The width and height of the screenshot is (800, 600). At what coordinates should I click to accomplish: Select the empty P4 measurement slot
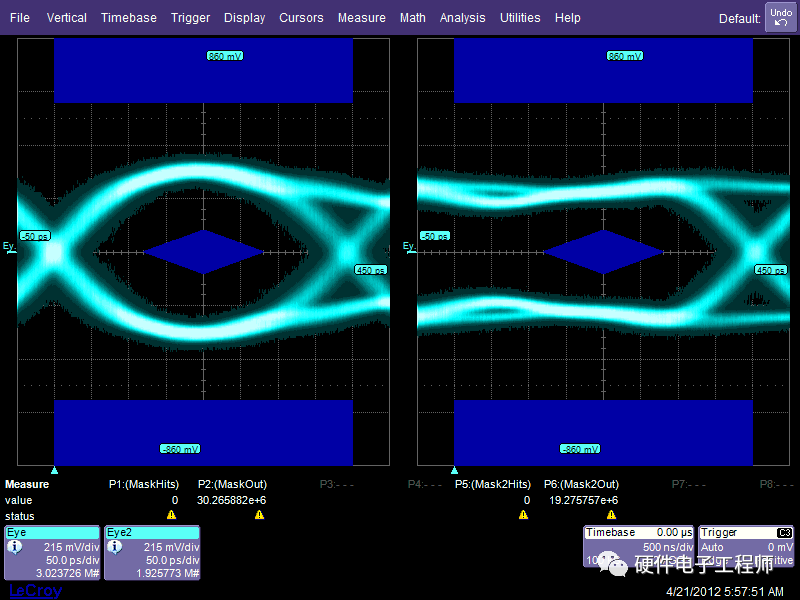tap(424, 484)
